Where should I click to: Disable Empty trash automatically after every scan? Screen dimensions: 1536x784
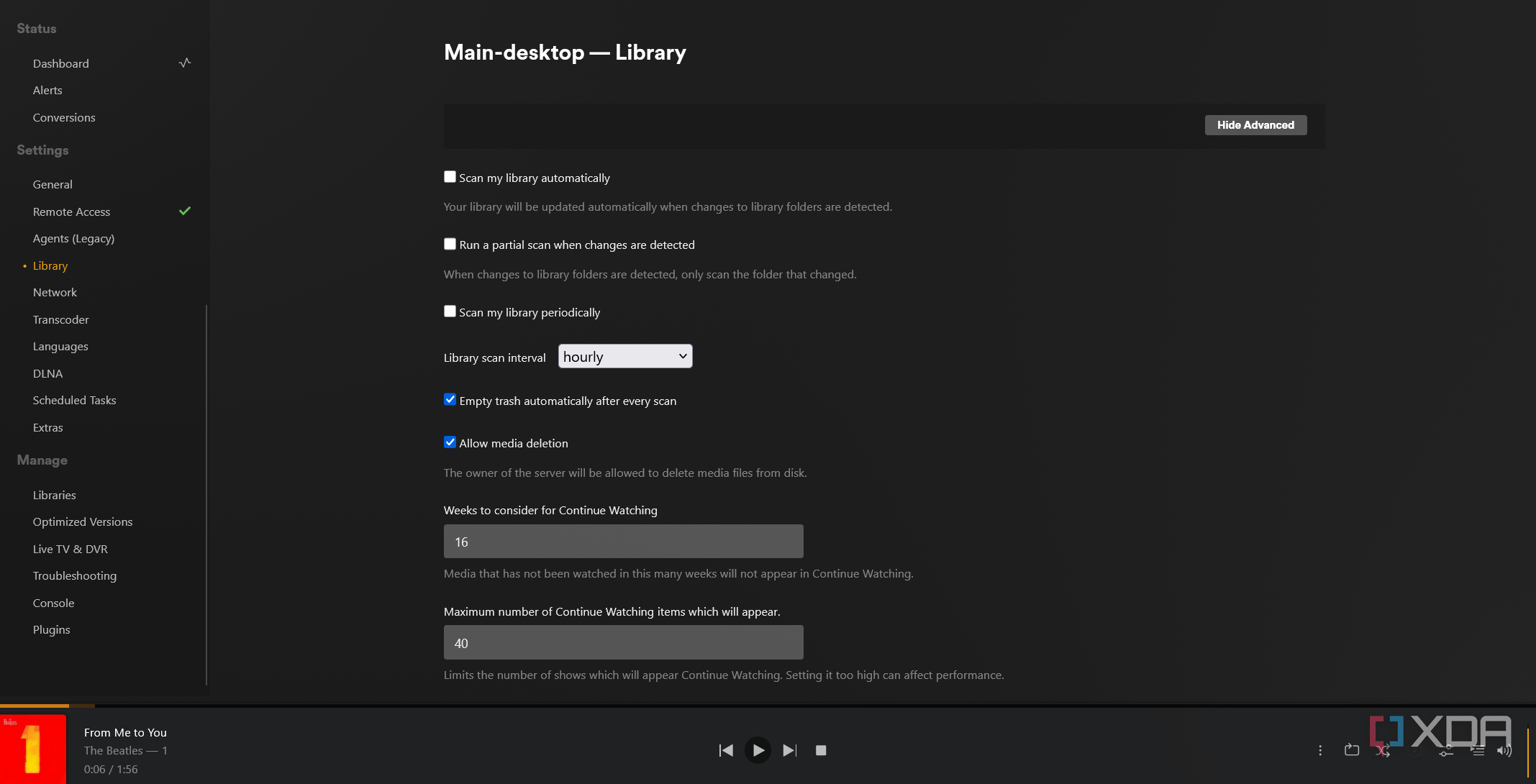pyautogui.click(x=450, y=400)
